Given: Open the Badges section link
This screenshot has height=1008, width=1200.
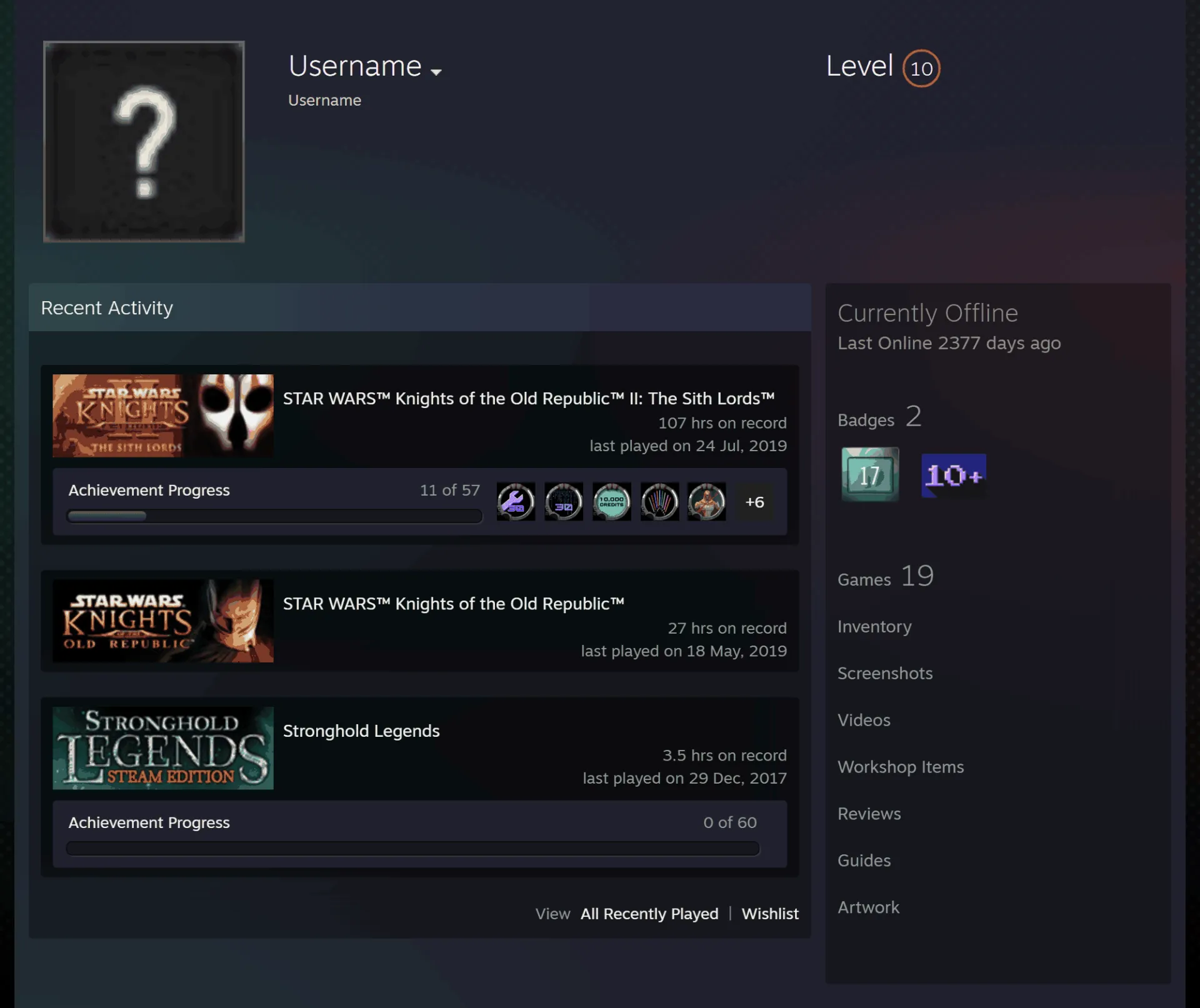Looking at the screenshot, I should 879,417.
